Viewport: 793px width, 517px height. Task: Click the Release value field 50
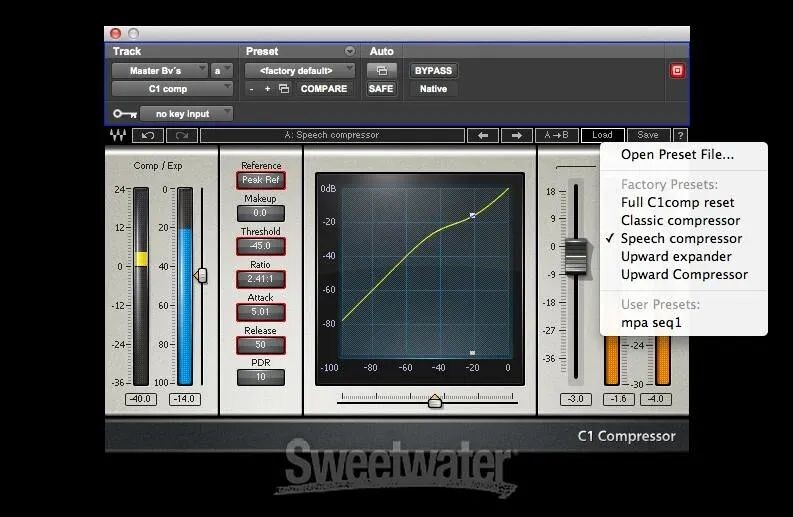[260, 345]
